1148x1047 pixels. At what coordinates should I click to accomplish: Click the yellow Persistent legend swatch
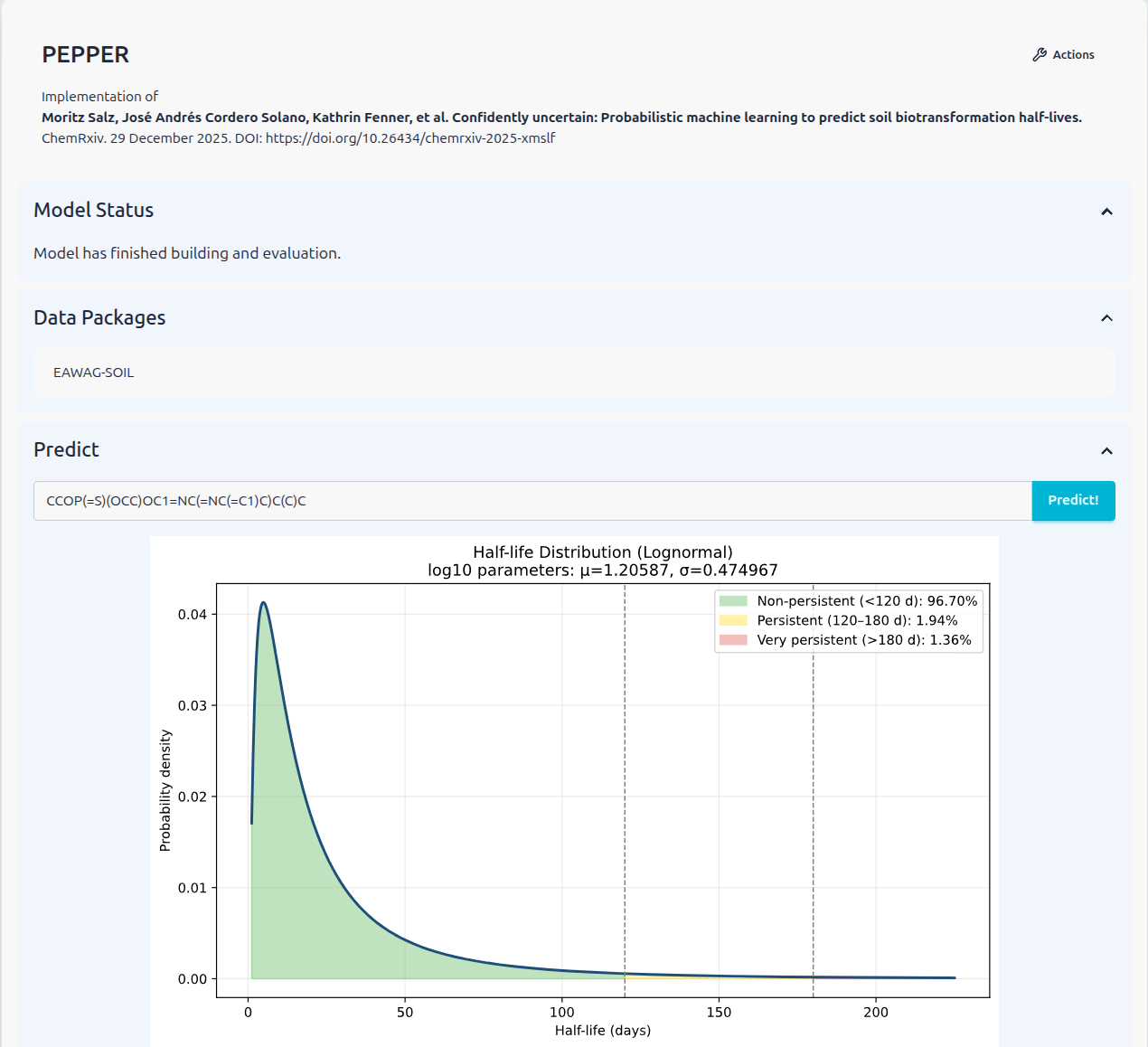point(733,621)
